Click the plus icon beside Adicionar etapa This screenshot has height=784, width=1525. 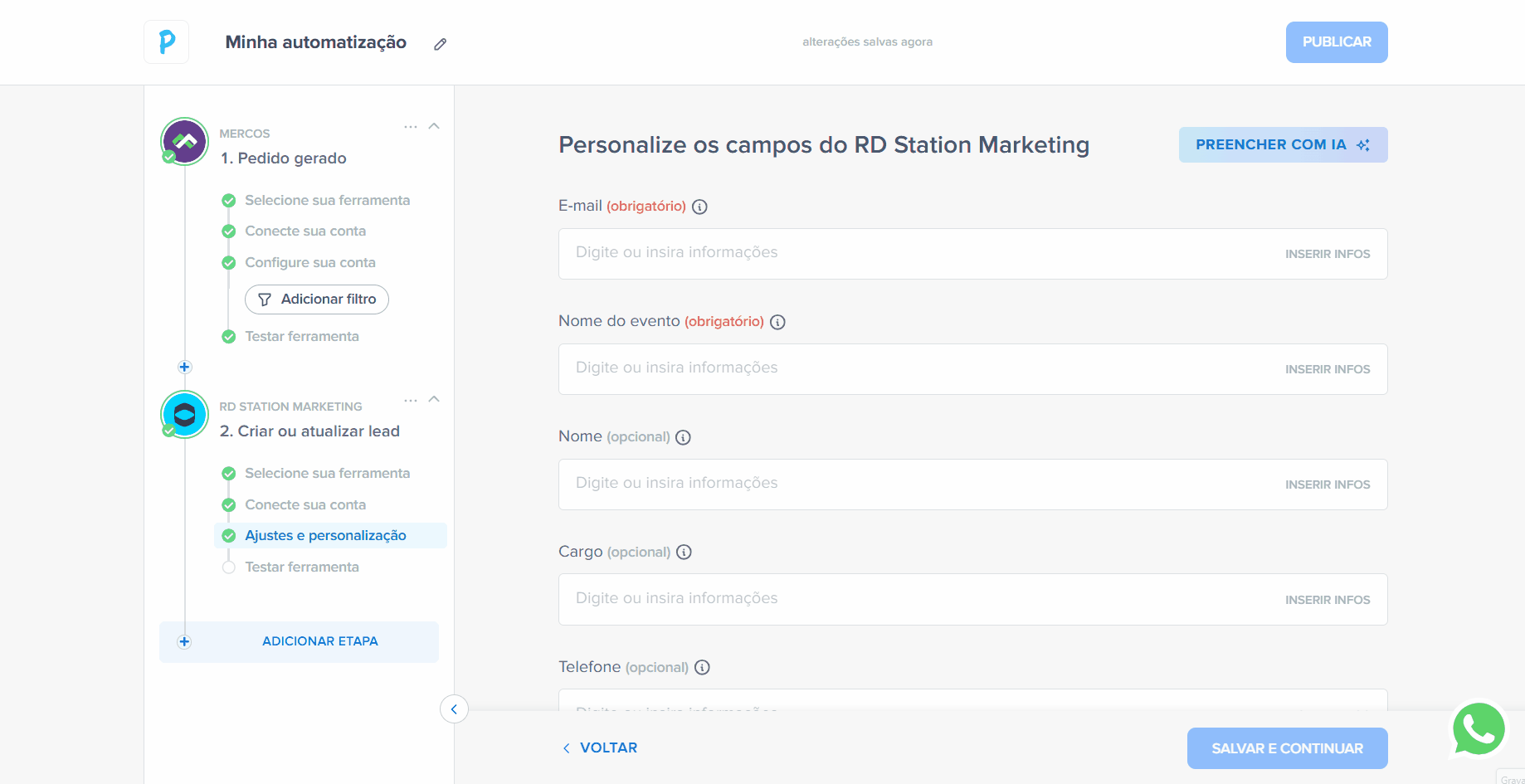(184, 641)
